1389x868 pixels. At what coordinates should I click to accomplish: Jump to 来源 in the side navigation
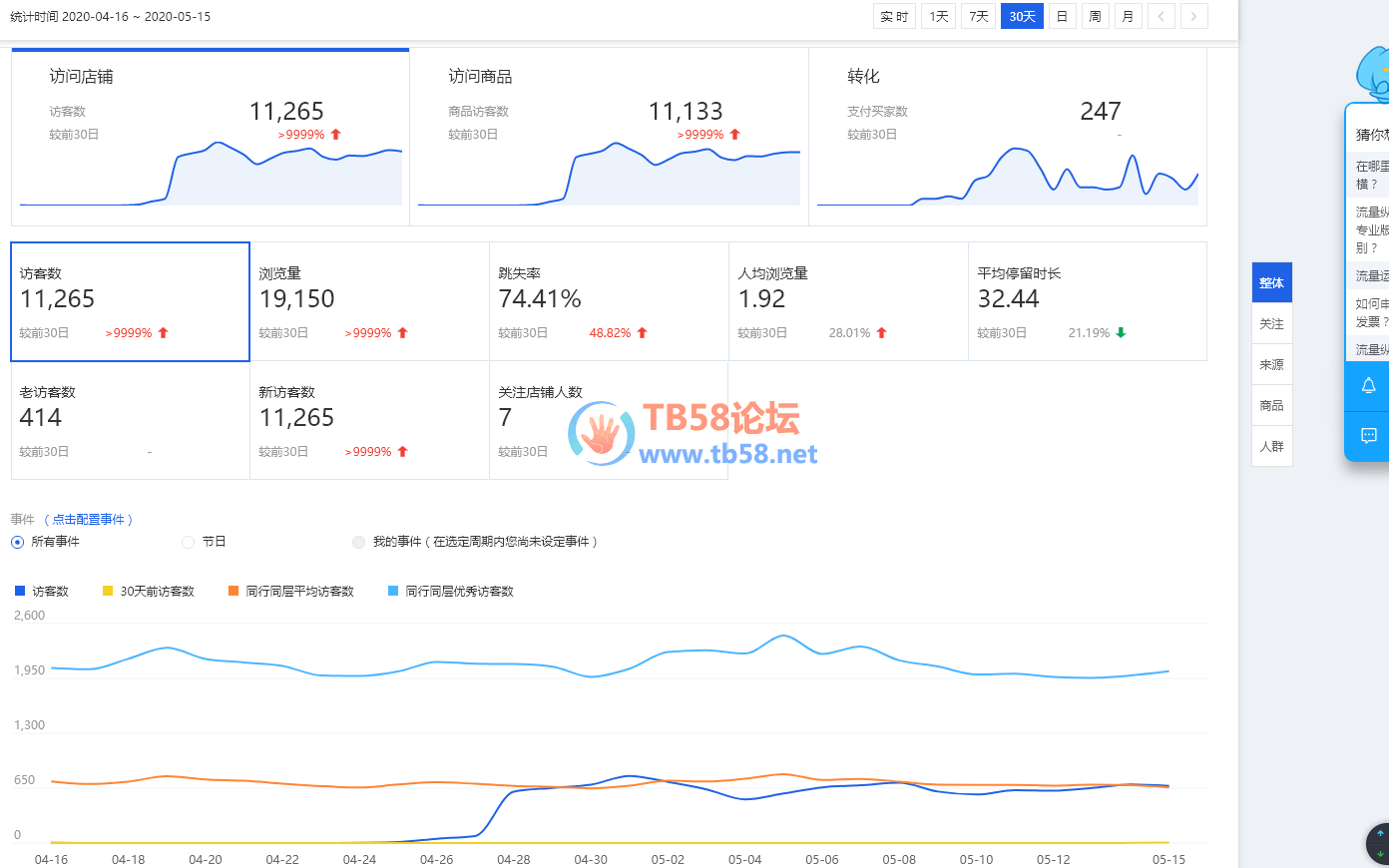[x=1271, y=365]
